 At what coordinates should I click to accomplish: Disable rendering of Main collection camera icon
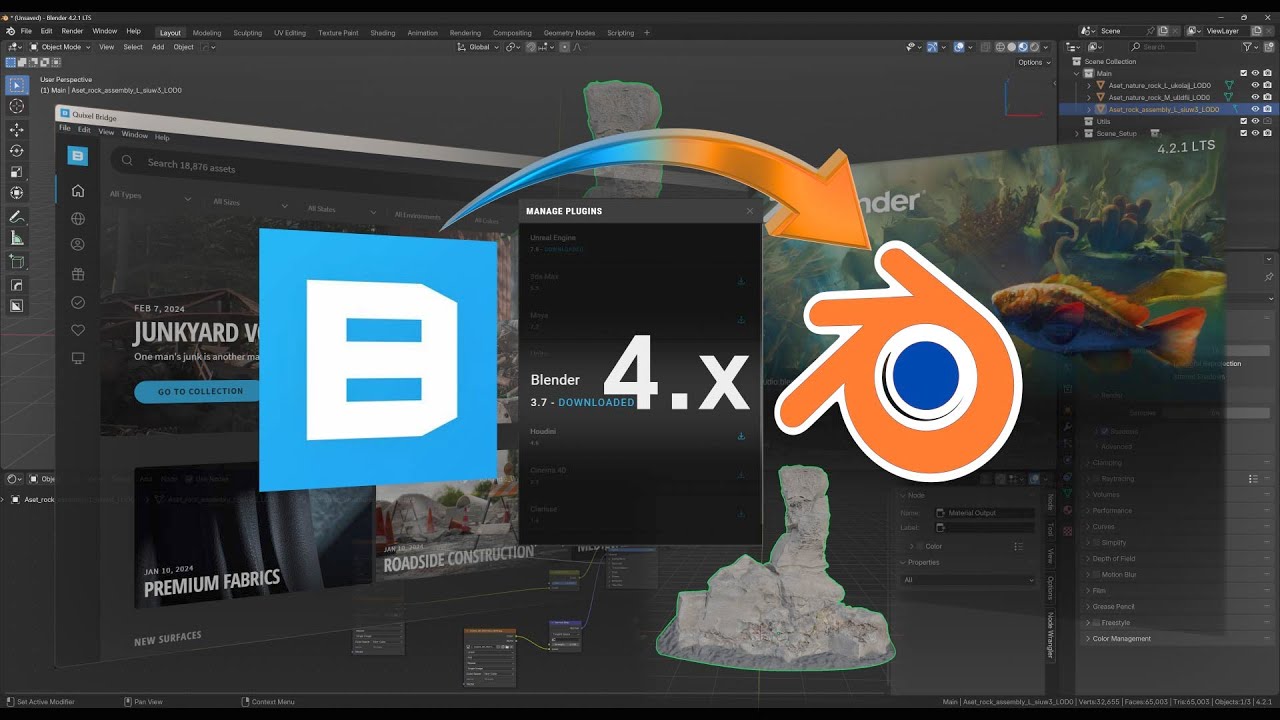(x=1267, y=73)
